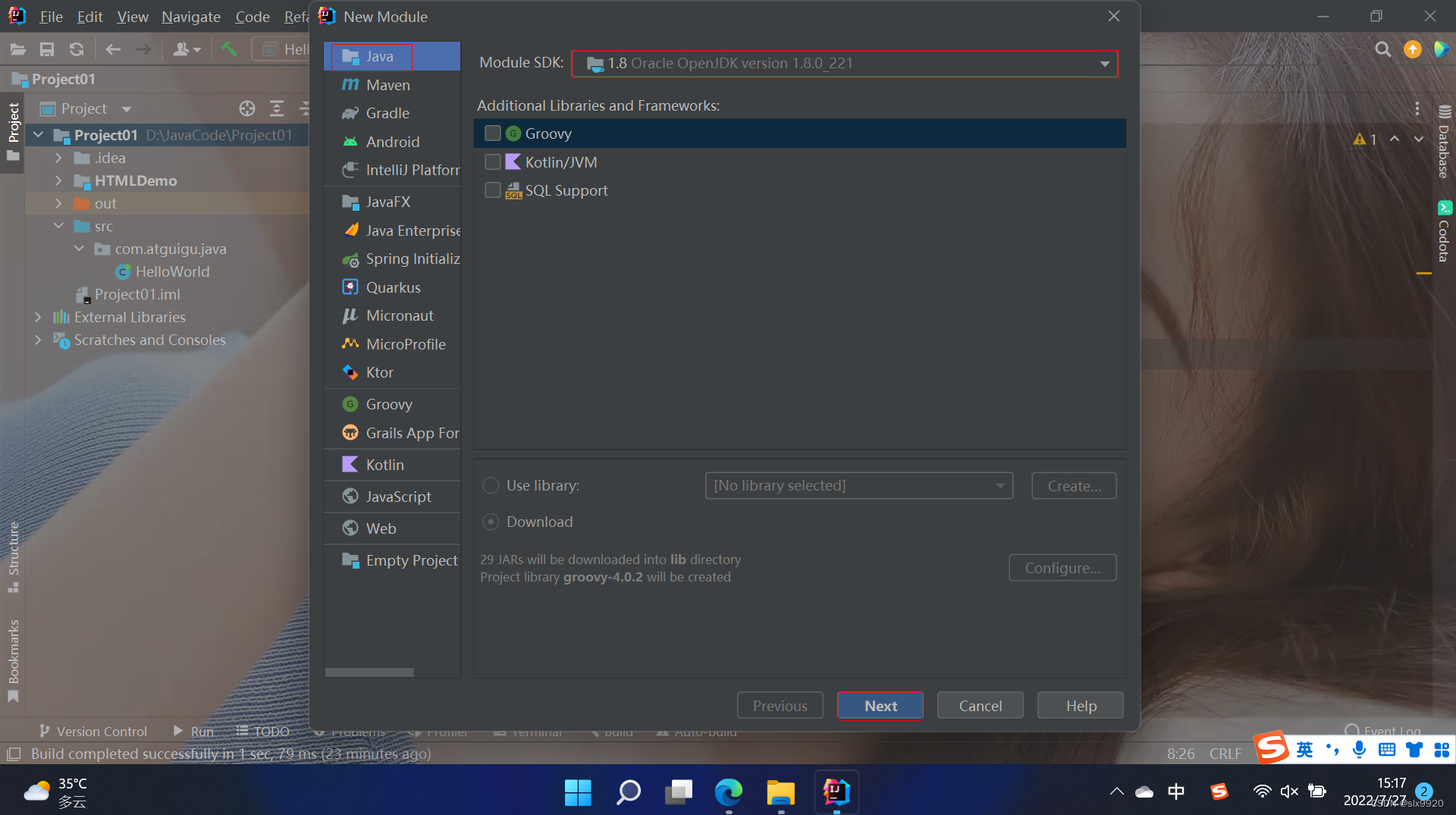The width and height of the screenshot is (1456, 815).
Task: Select MicroProfile module type
Action: click(392, 344)
